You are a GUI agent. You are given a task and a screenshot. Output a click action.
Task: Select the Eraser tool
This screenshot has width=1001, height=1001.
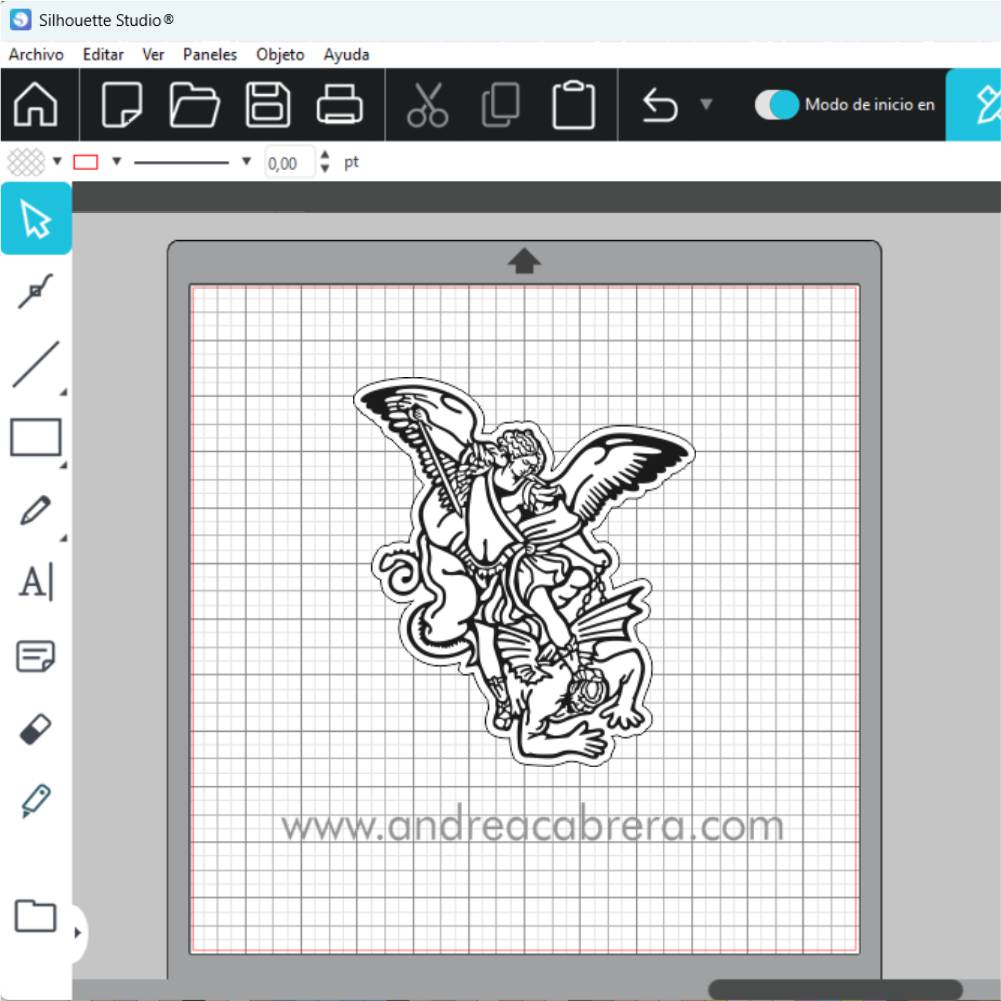coord(35,729)
